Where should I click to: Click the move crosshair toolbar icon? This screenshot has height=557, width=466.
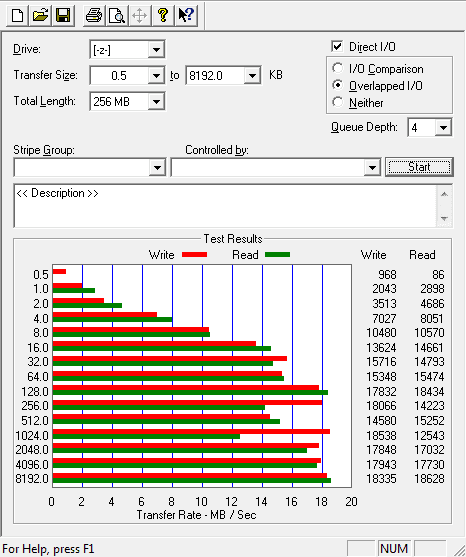click(140, 16)
